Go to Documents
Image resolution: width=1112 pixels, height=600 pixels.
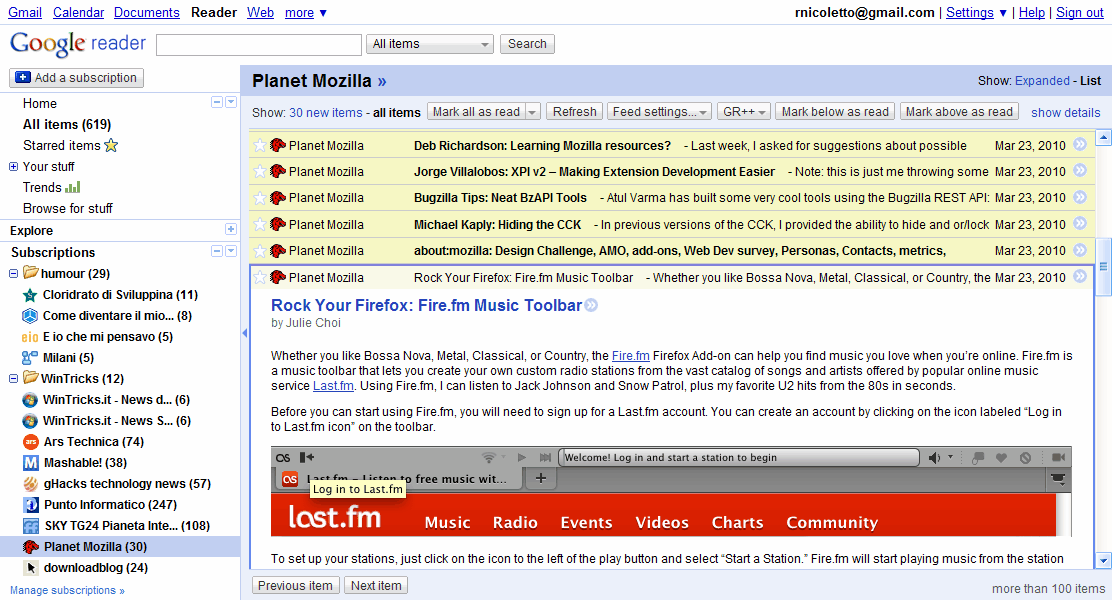point(147,13)
